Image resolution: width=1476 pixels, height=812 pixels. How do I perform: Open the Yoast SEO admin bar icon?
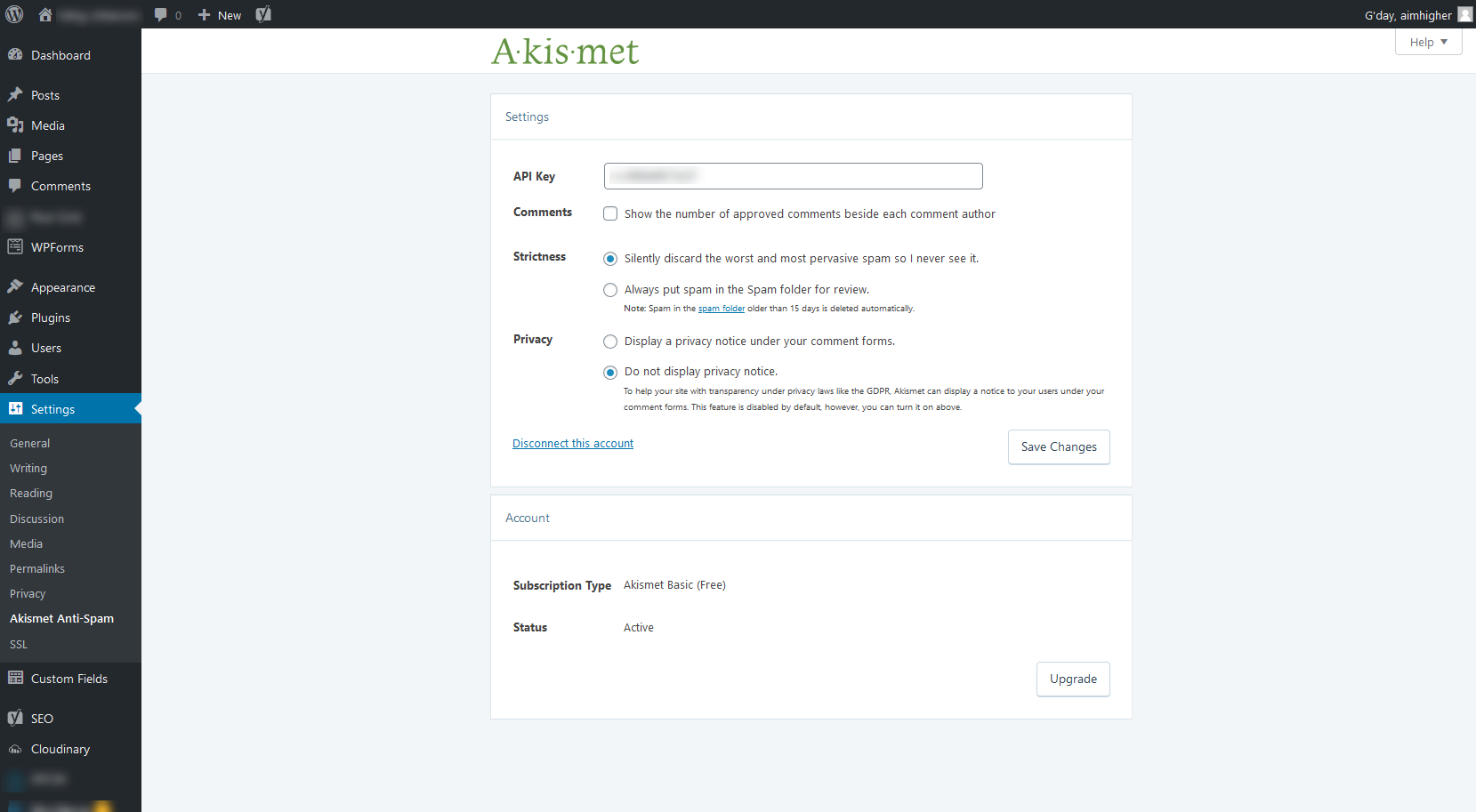pyautogui.click(x=263, y=14)
